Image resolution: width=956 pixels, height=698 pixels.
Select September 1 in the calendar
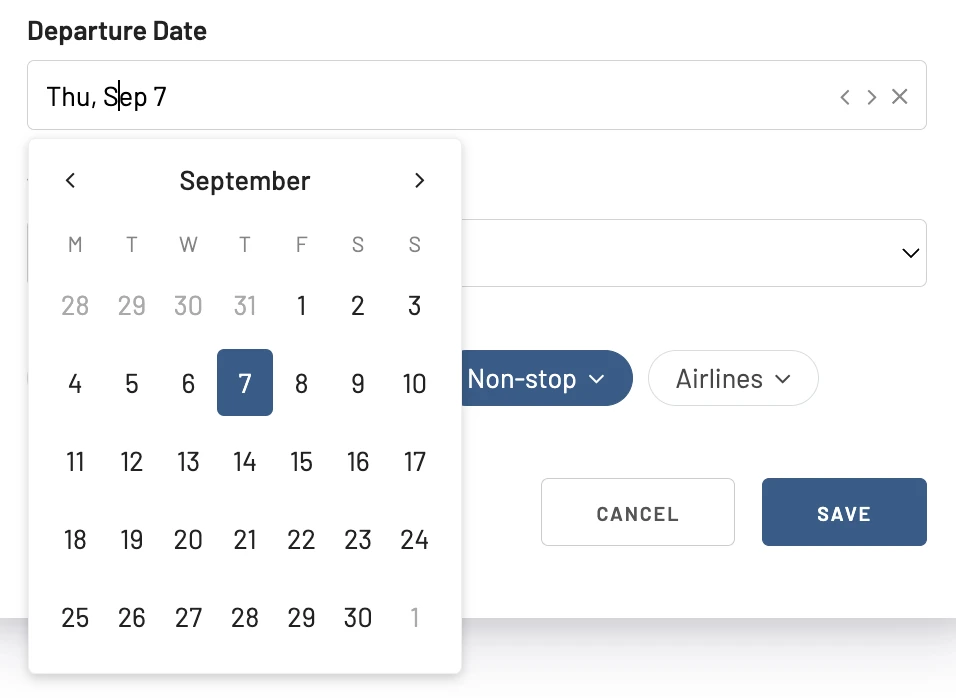pos(301,305)
